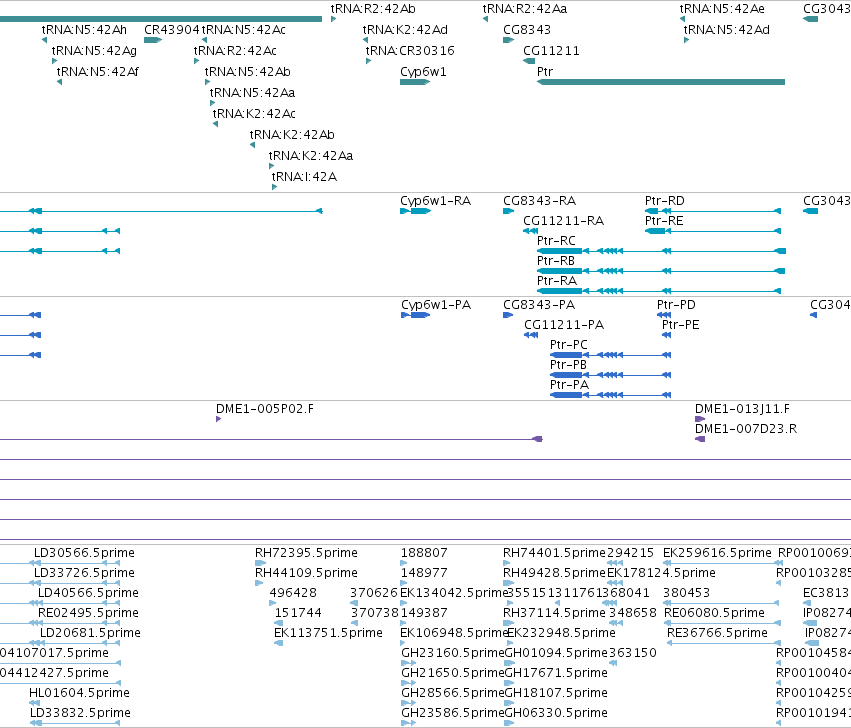Select the CG11211-PA label
Screen dimensions: 851x728
(x=564, y=325)
